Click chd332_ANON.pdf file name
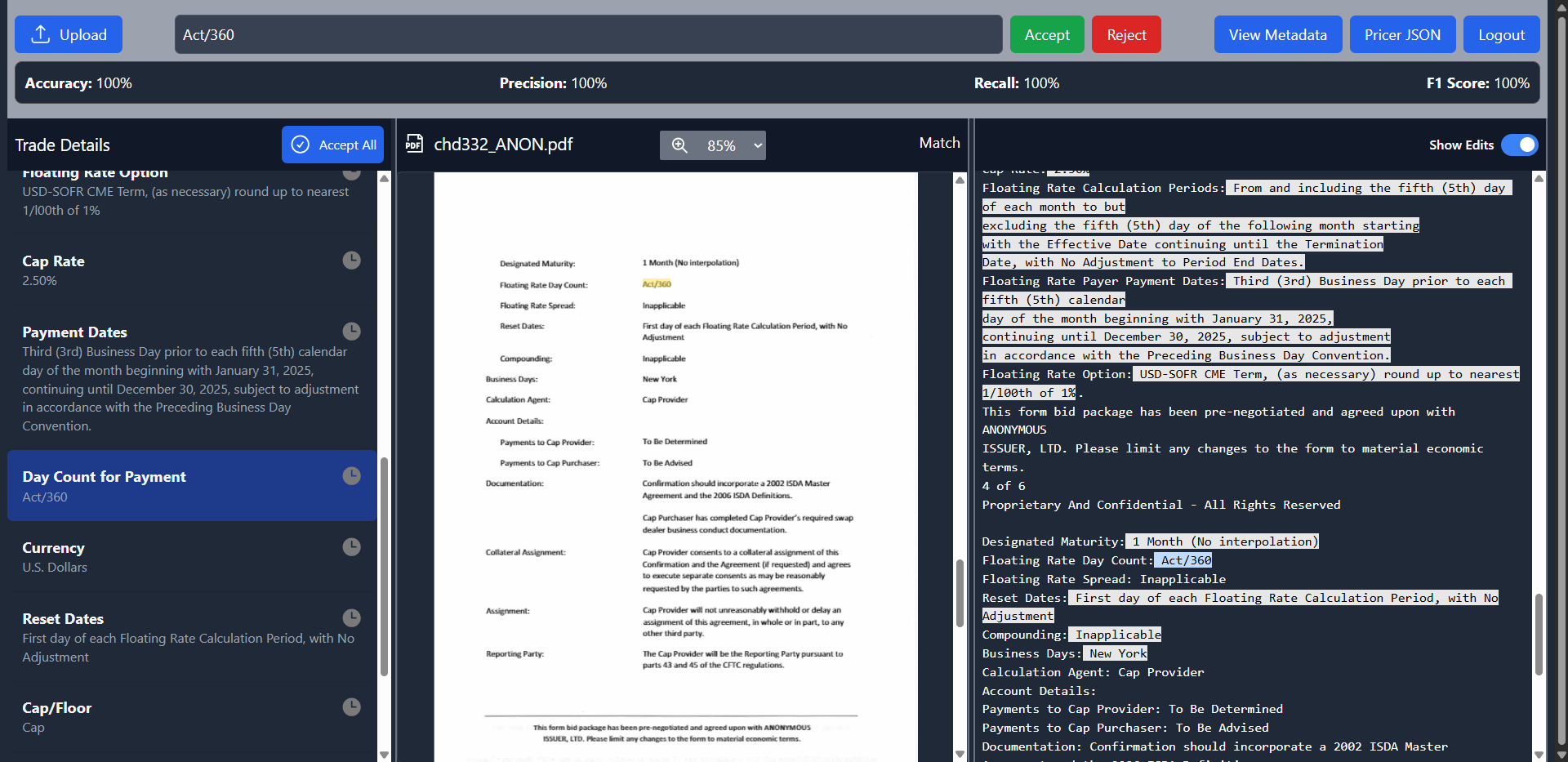Image resolution: width=1568 pixels, height=762 pixels. click(x=503, y=145)
